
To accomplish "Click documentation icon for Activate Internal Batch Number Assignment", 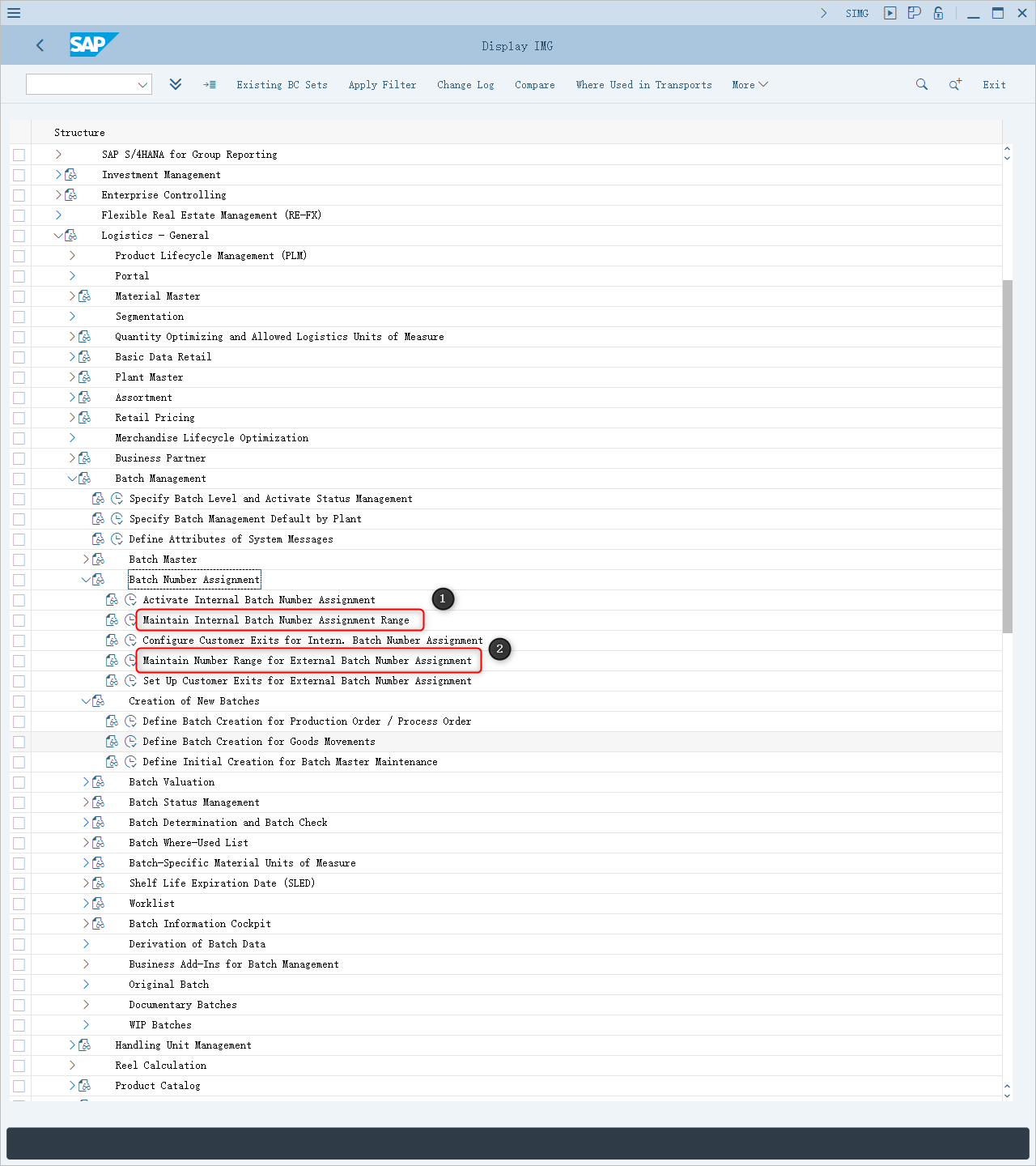I will point(113,600).
